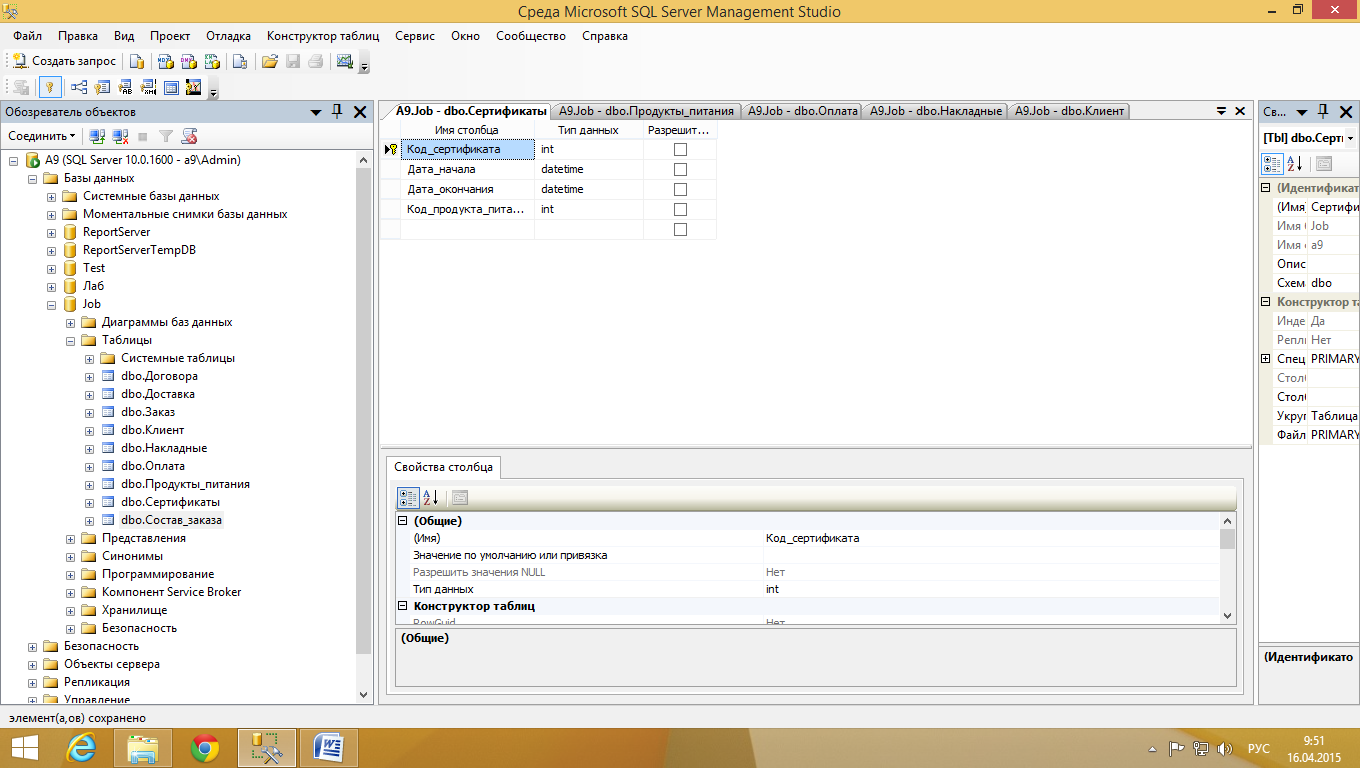Viewport: 1360px width, 768px height.
Task: Click the datetime type cell for Дата_начала
Action: pos(587,169)
